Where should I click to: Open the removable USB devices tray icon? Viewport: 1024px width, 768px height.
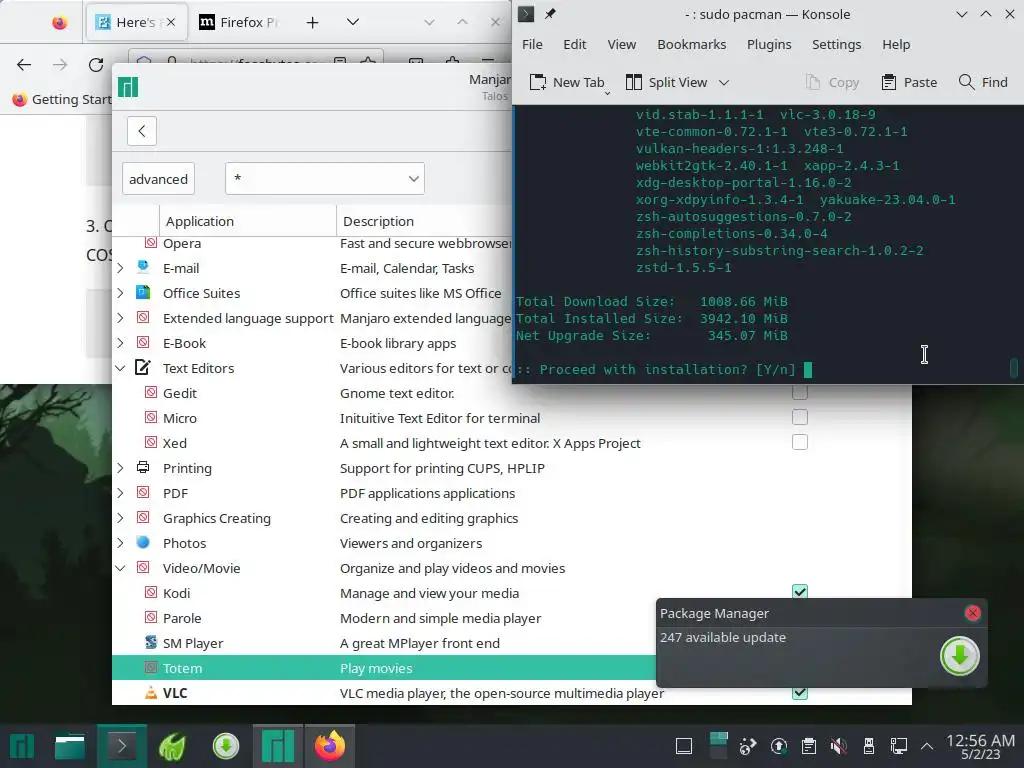[x=869, y=746]
